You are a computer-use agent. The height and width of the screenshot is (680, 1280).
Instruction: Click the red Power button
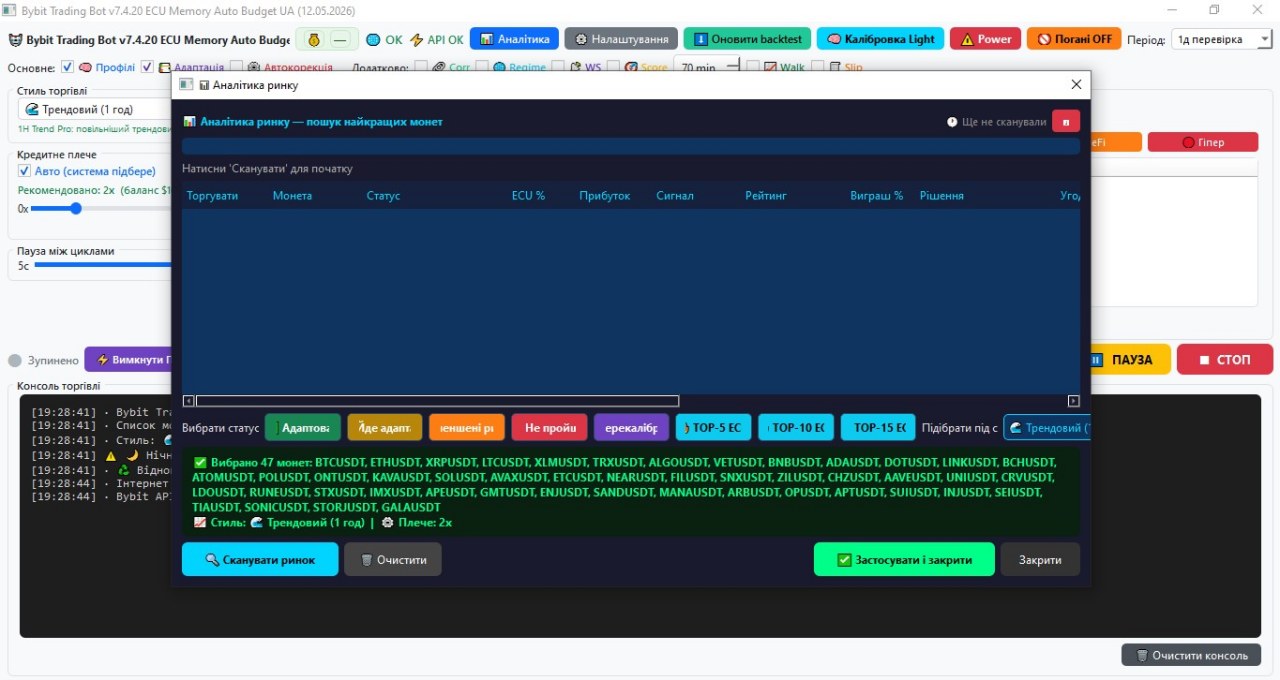pyautogui.click(x=984, y=39)
